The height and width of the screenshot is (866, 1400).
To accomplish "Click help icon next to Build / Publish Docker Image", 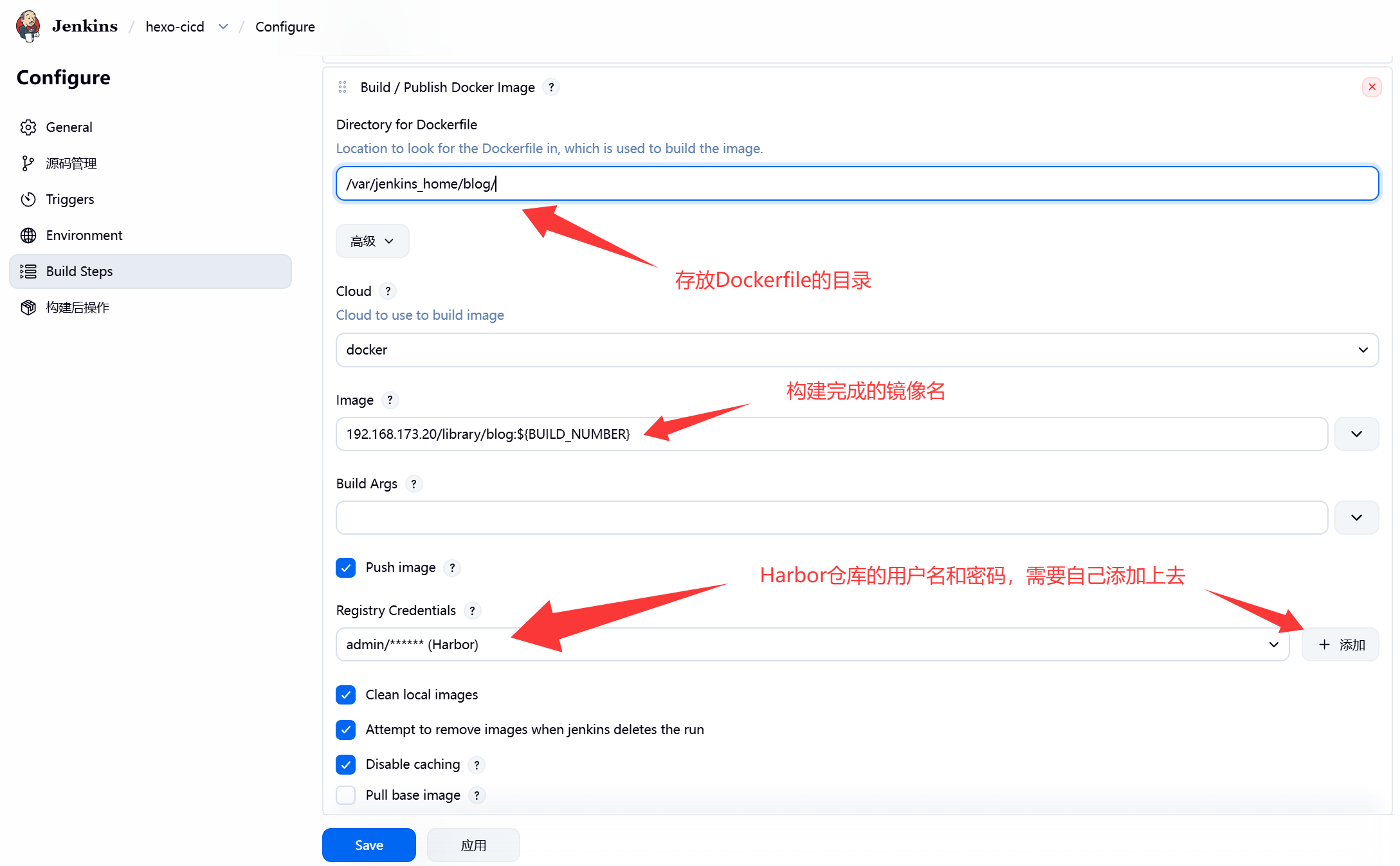I will (x=551, y=87).
